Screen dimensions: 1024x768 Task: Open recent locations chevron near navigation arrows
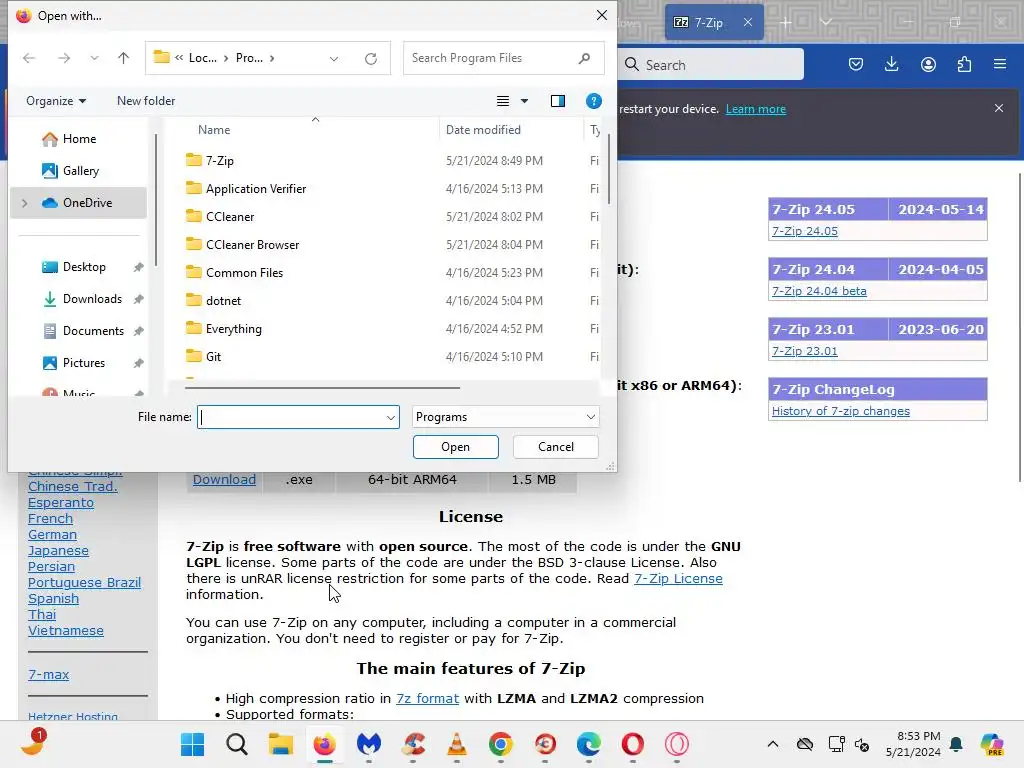[x=94, y=58]
